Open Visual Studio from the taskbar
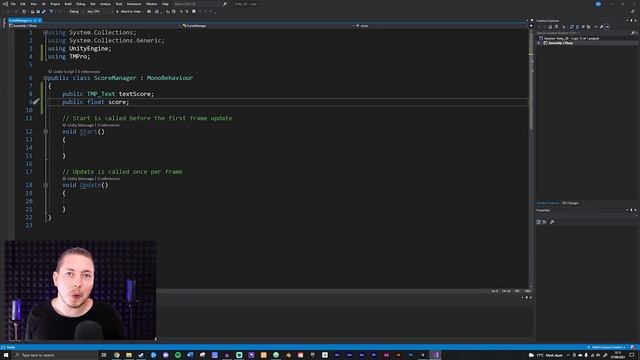Viewport: 640px width, 360px height. (435, 355)
